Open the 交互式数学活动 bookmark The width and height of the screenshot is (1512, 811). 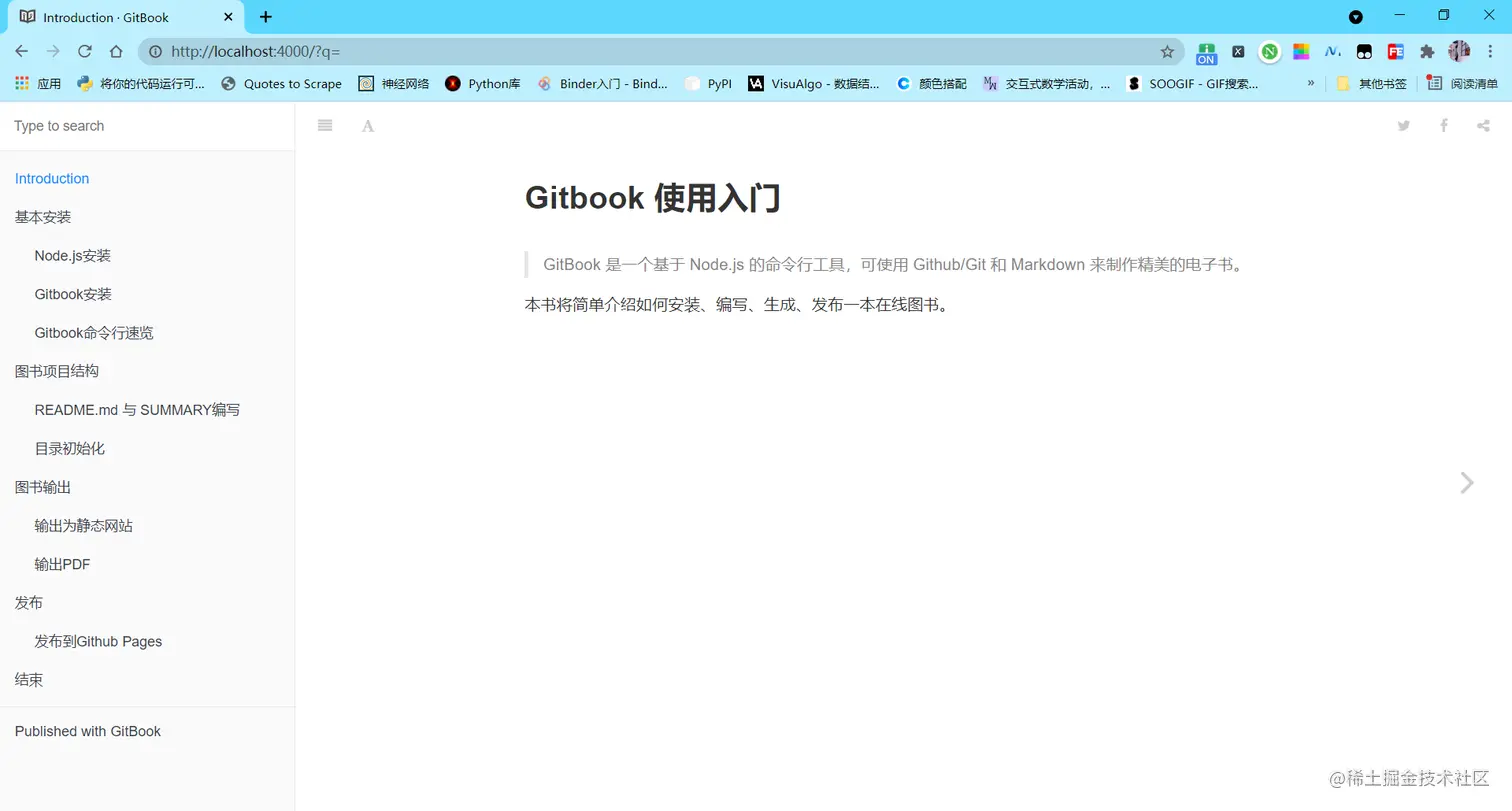pyautogui.click(x=1046, y=84)
